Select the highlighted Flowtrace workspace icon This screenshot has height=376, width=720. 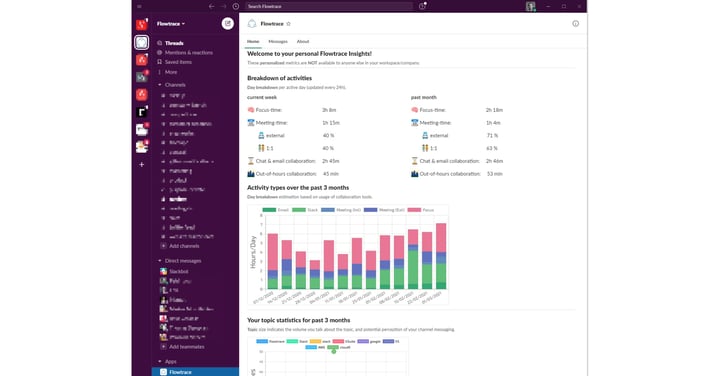(x=141, y=42)
